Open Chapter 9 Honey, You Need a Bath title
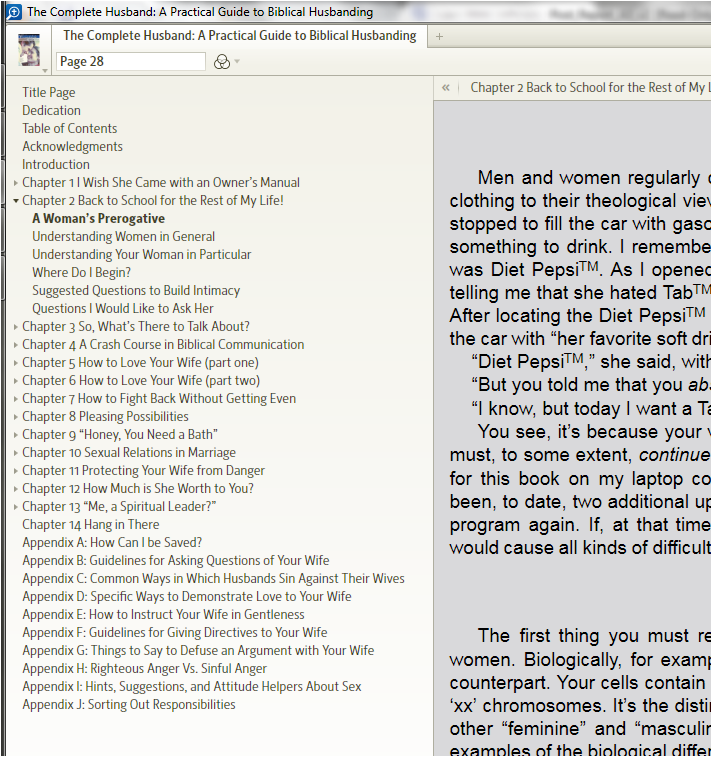The width and height of the screenshot is (712, 757). click(x=120, y=435)
